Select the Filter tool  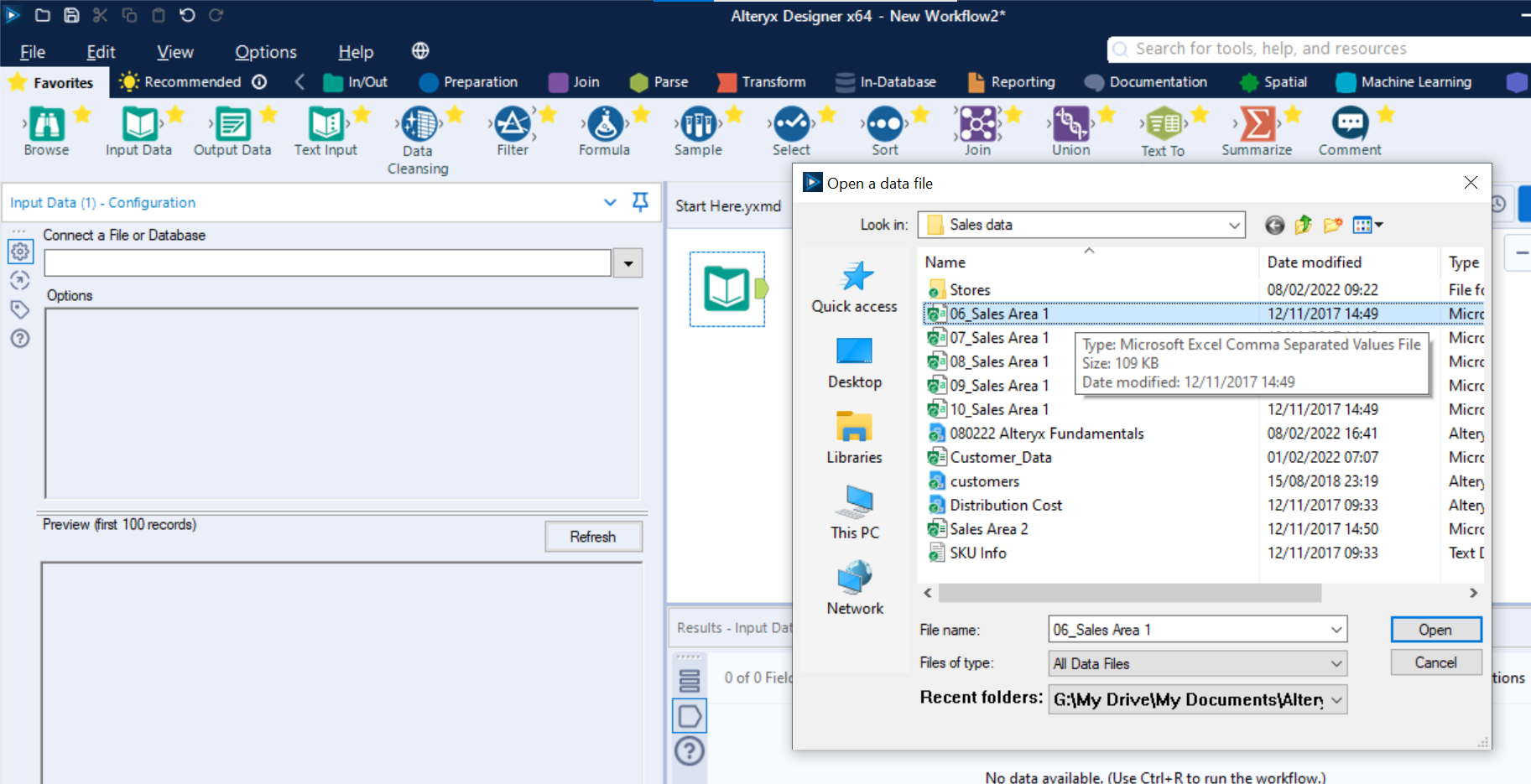513,124
